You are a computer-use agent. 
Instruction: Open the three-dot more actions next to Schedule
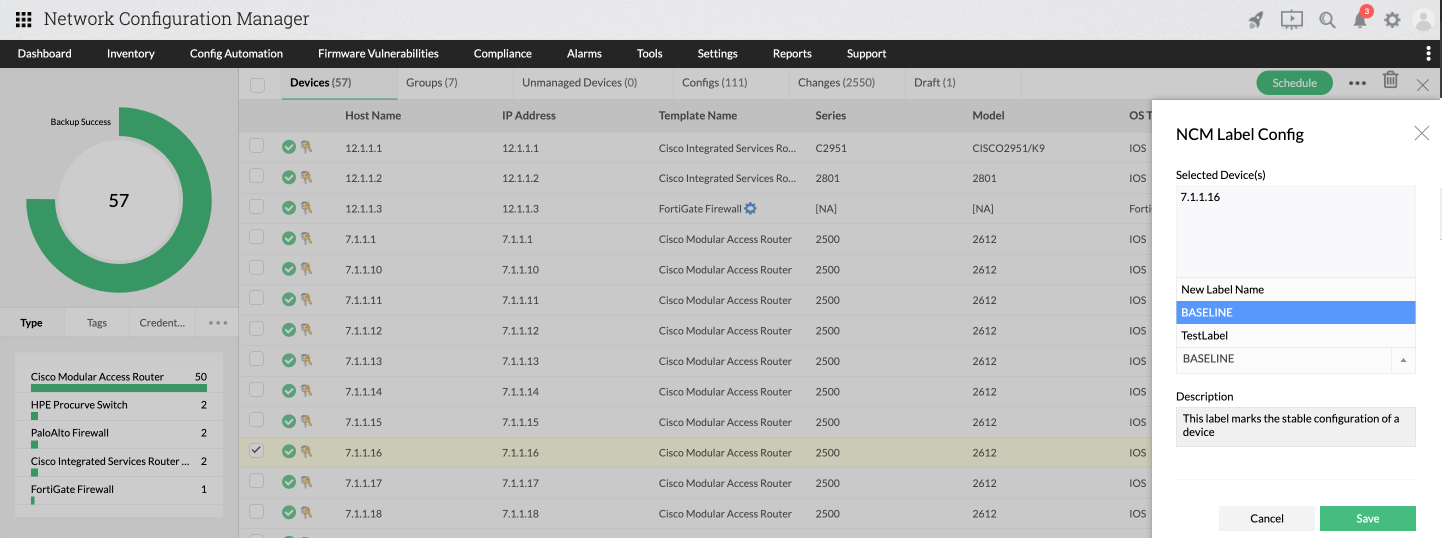(1357, 83)
